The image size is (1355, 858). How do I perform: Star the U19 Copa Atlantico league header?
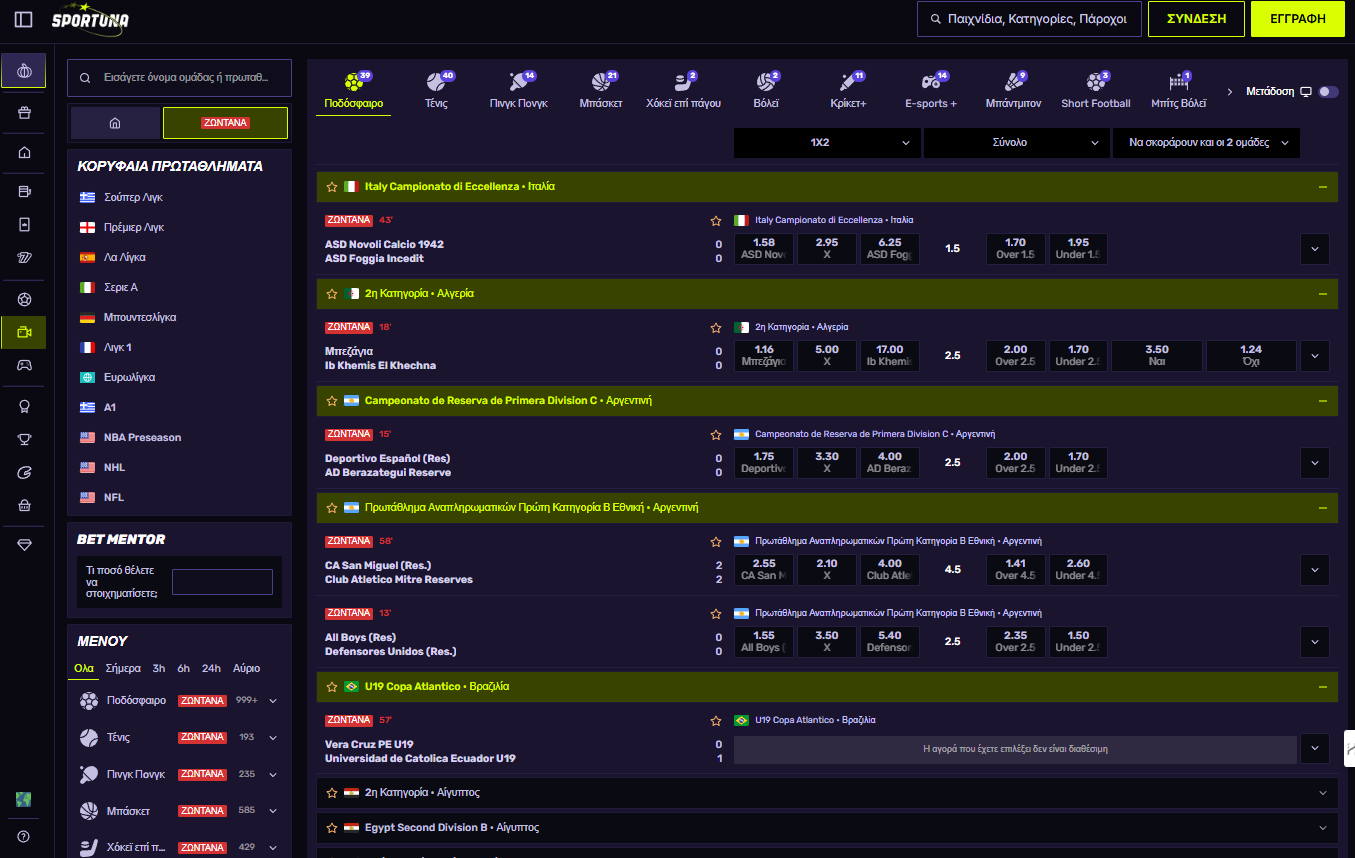[332, 687]
